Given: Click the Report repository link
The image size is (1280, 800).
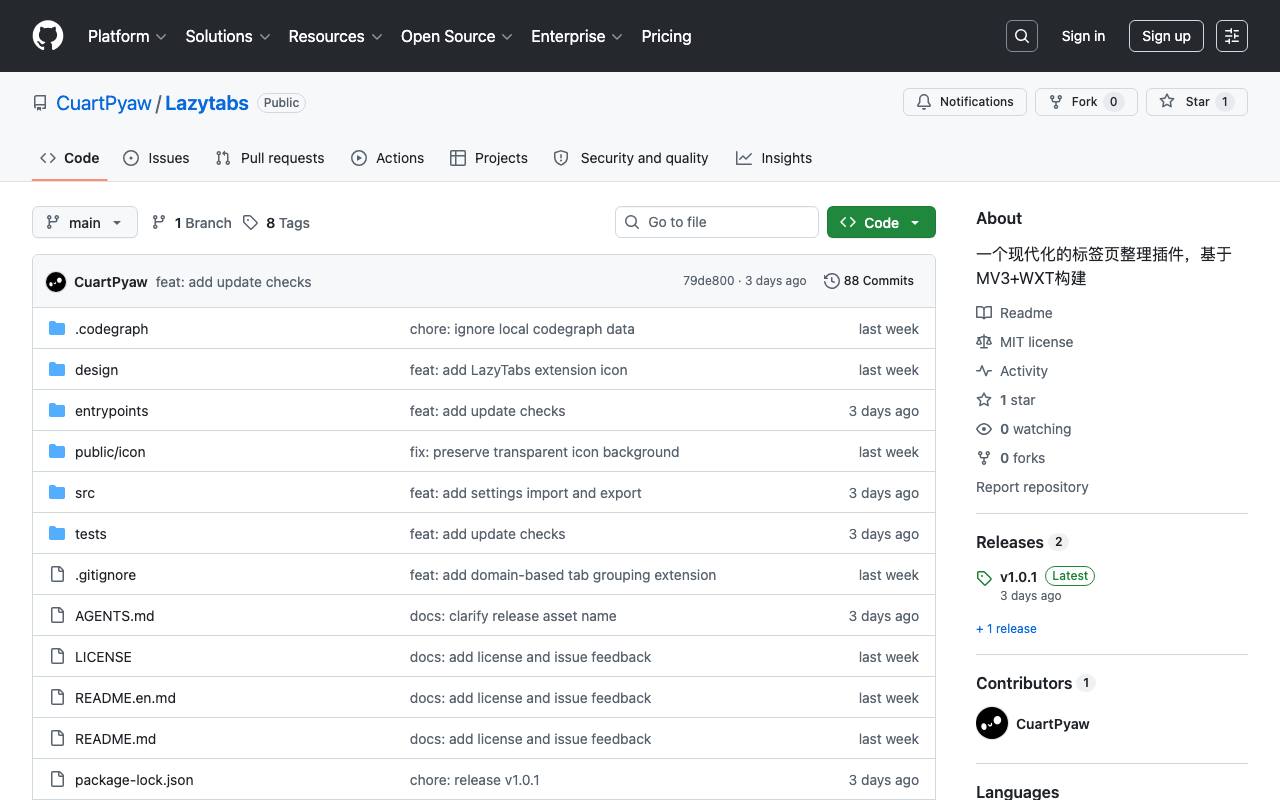Looking at the screenshot, I should tap(1032, 487).
